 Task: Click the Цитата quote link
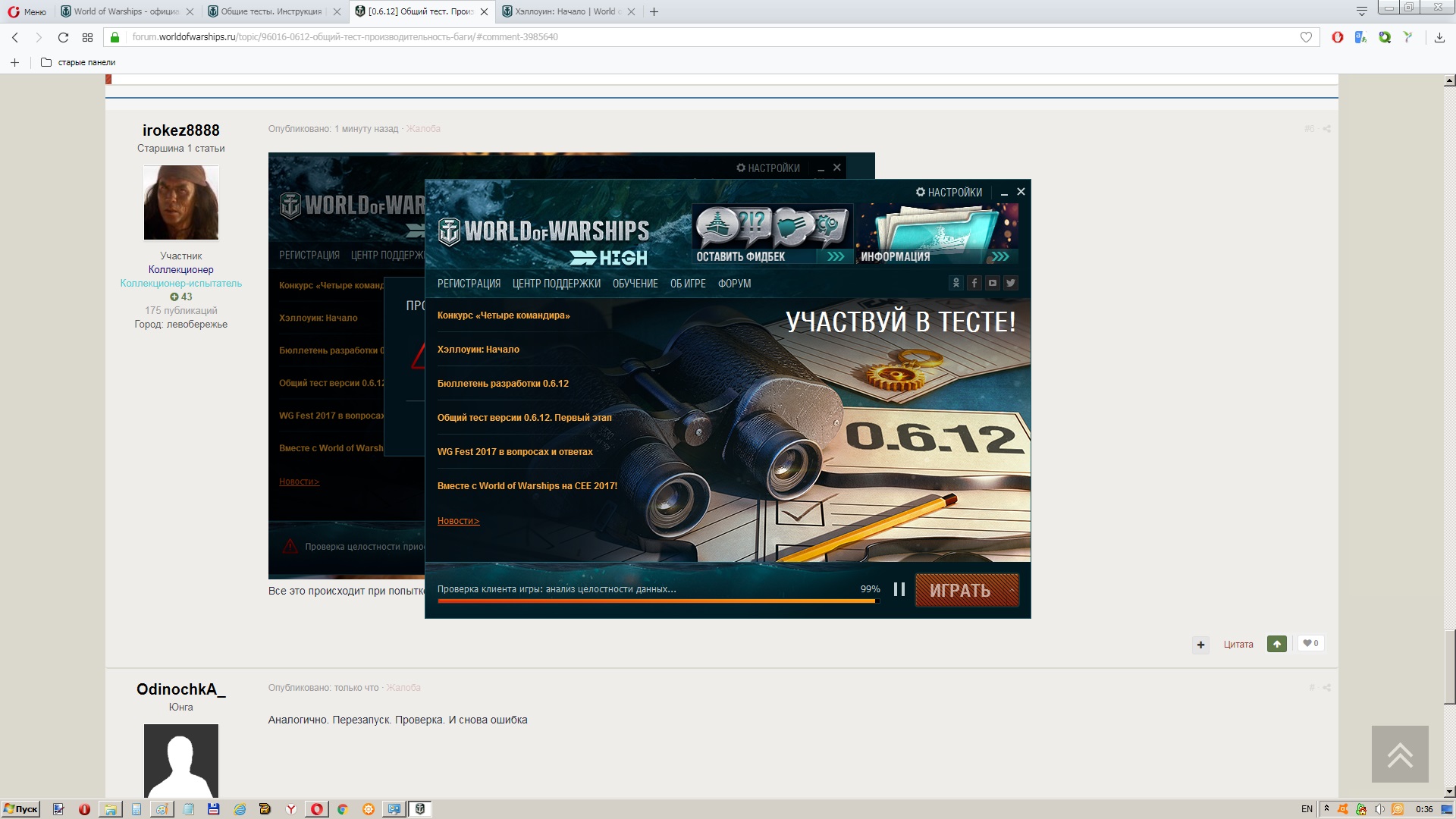pos(1238,645)
